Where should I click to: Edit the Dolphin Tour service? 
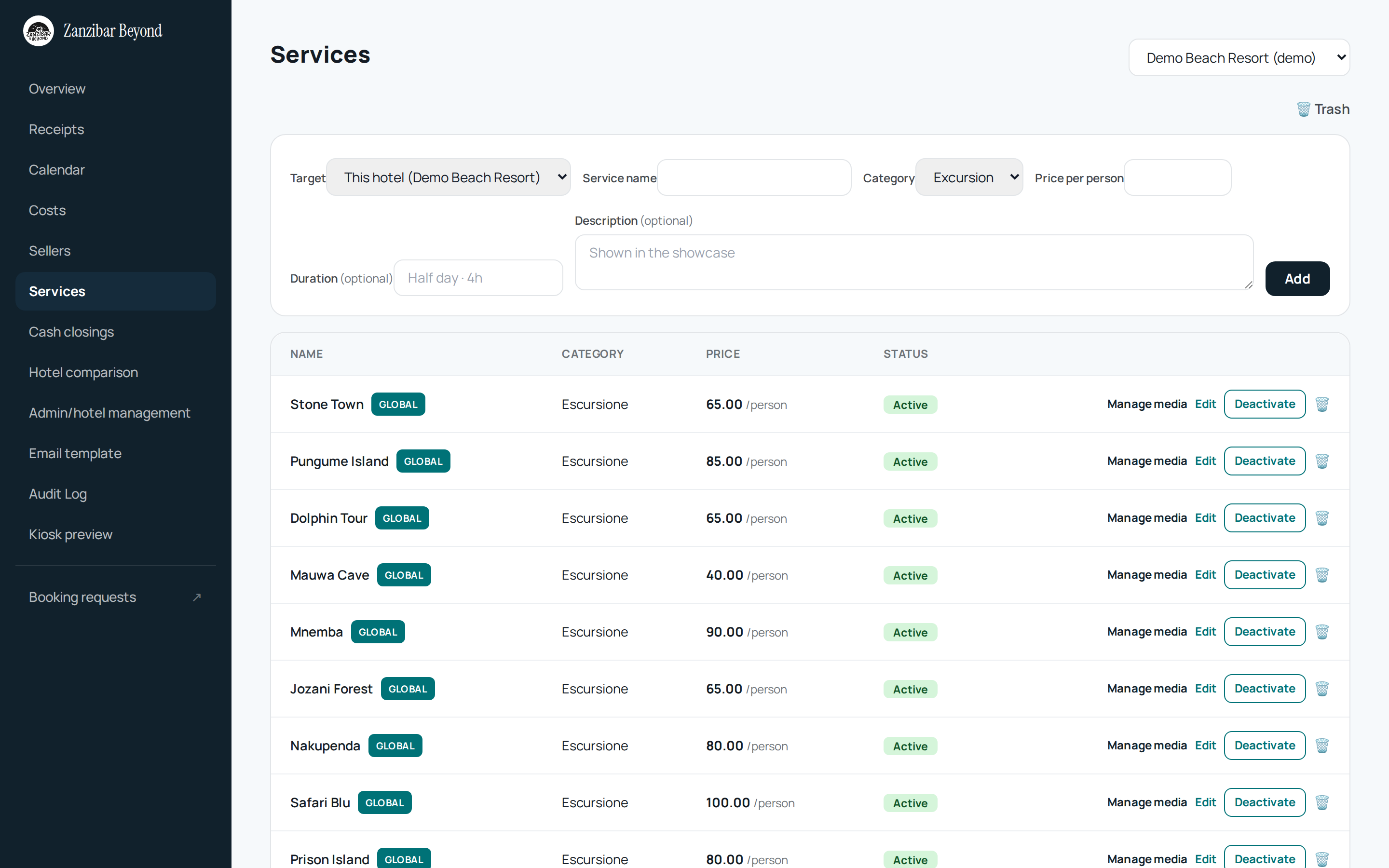click(1205, 518)
